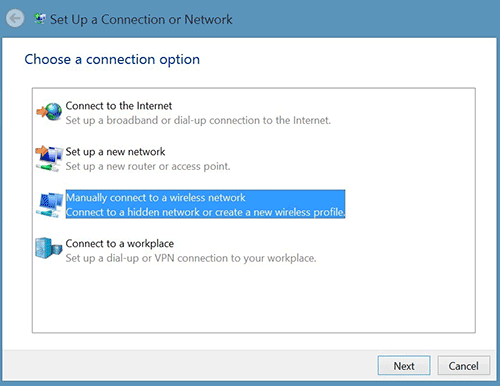Click the Set Up a Connection or Network title

(x=141, y=19)
